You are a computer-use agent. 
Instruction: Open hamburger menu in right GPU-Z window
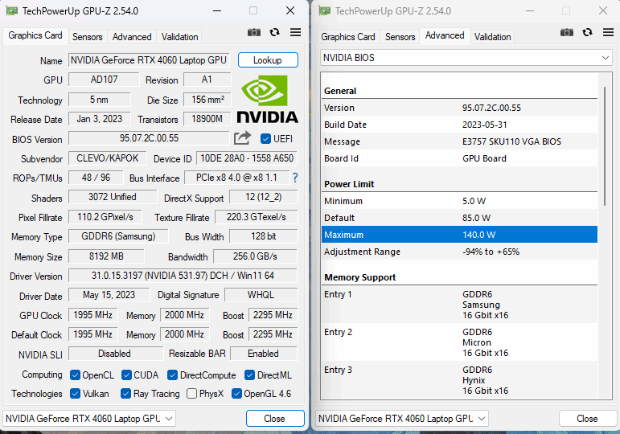tap(608, 32)
